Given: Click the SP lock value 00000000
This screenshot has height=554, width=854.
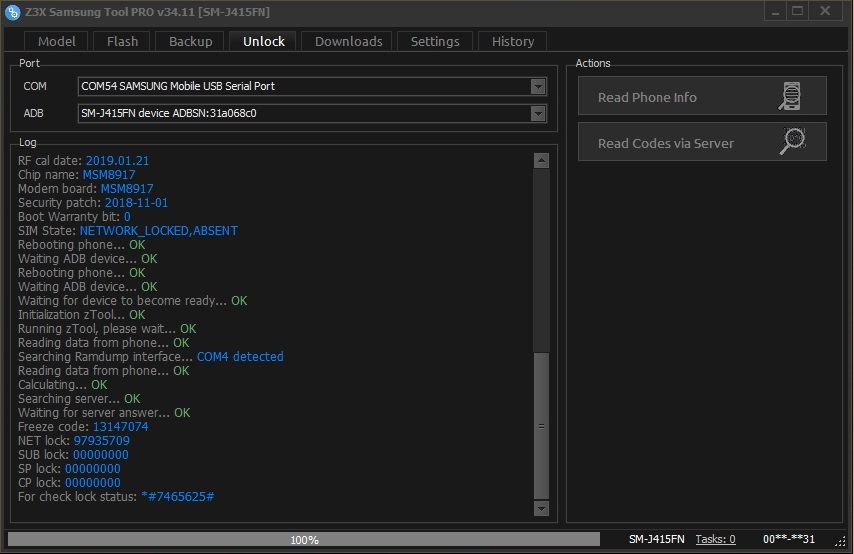Looking at the screenshot, I should point(93,469).
